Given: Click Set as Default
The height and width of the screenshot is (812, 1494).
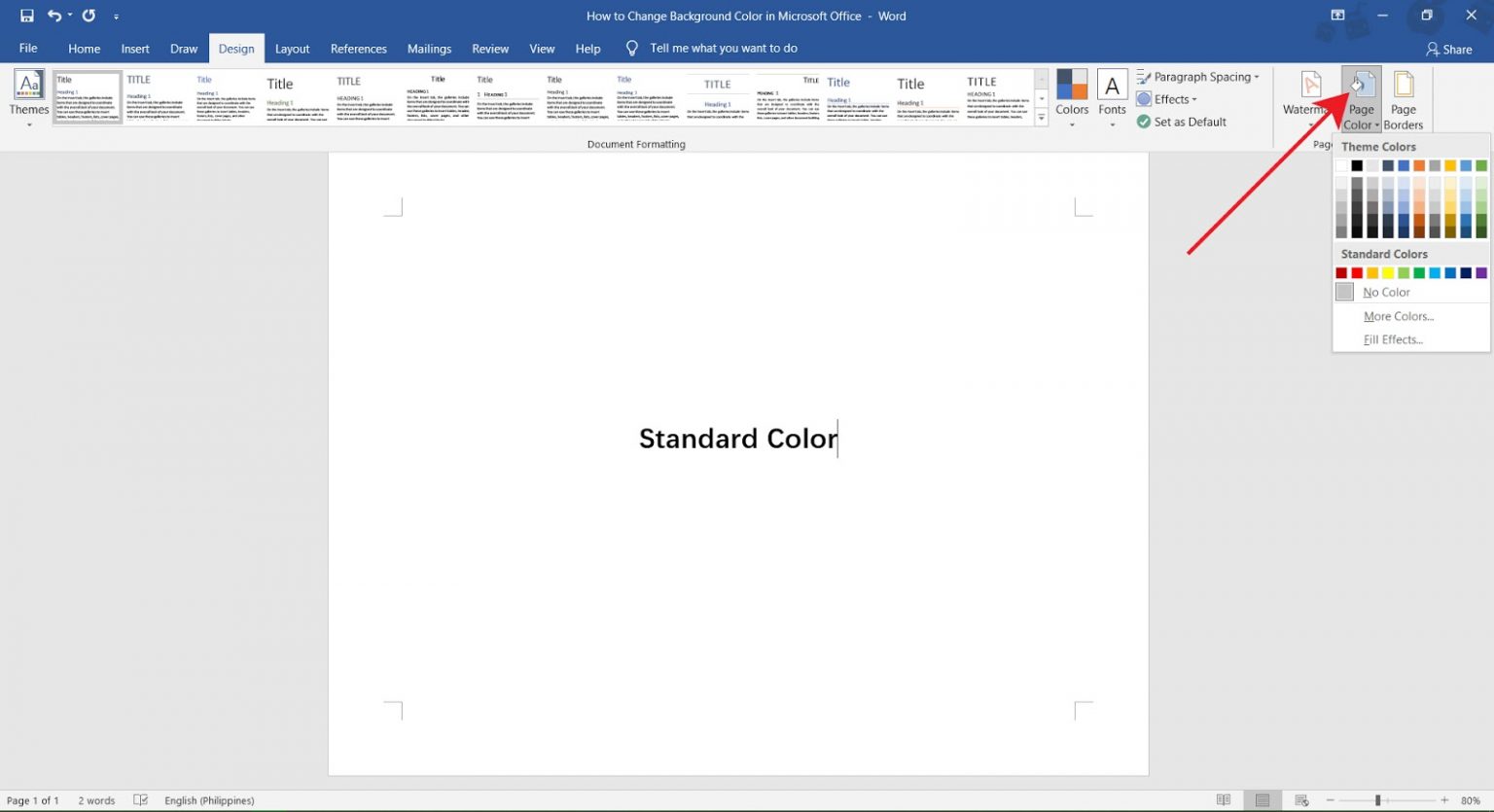Looking at the screenshot, I should [1182, 122].
